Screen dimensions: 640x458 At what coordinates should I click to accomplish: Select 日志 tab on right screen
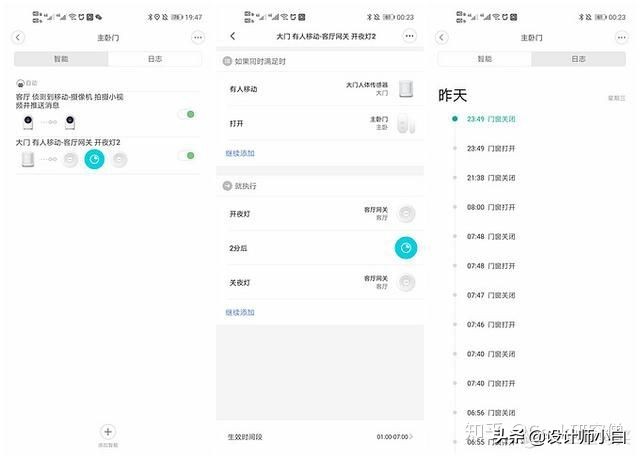(578, 59)
